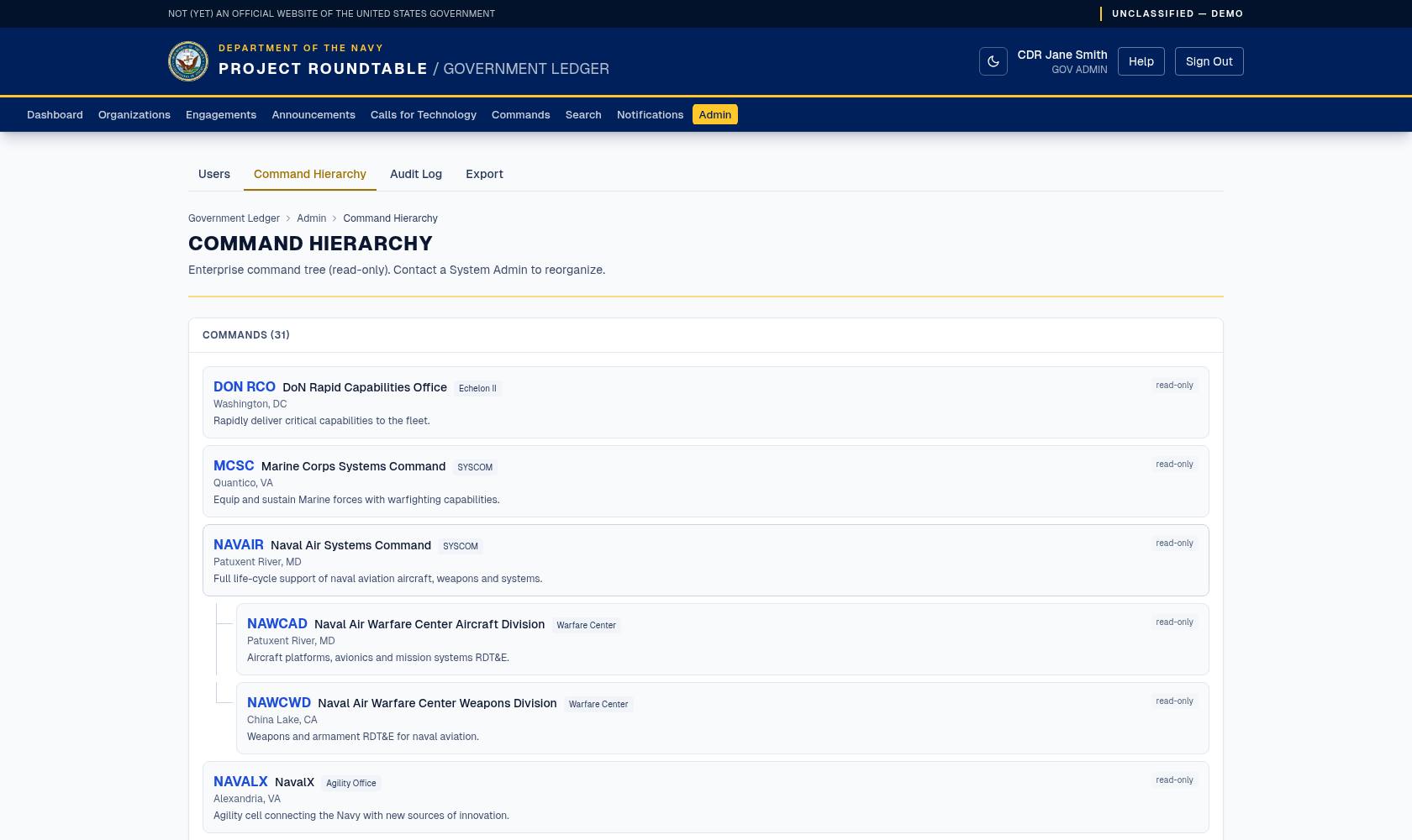Click the SYSCOM badge next to NAVAIR

[x=461, y=546]
